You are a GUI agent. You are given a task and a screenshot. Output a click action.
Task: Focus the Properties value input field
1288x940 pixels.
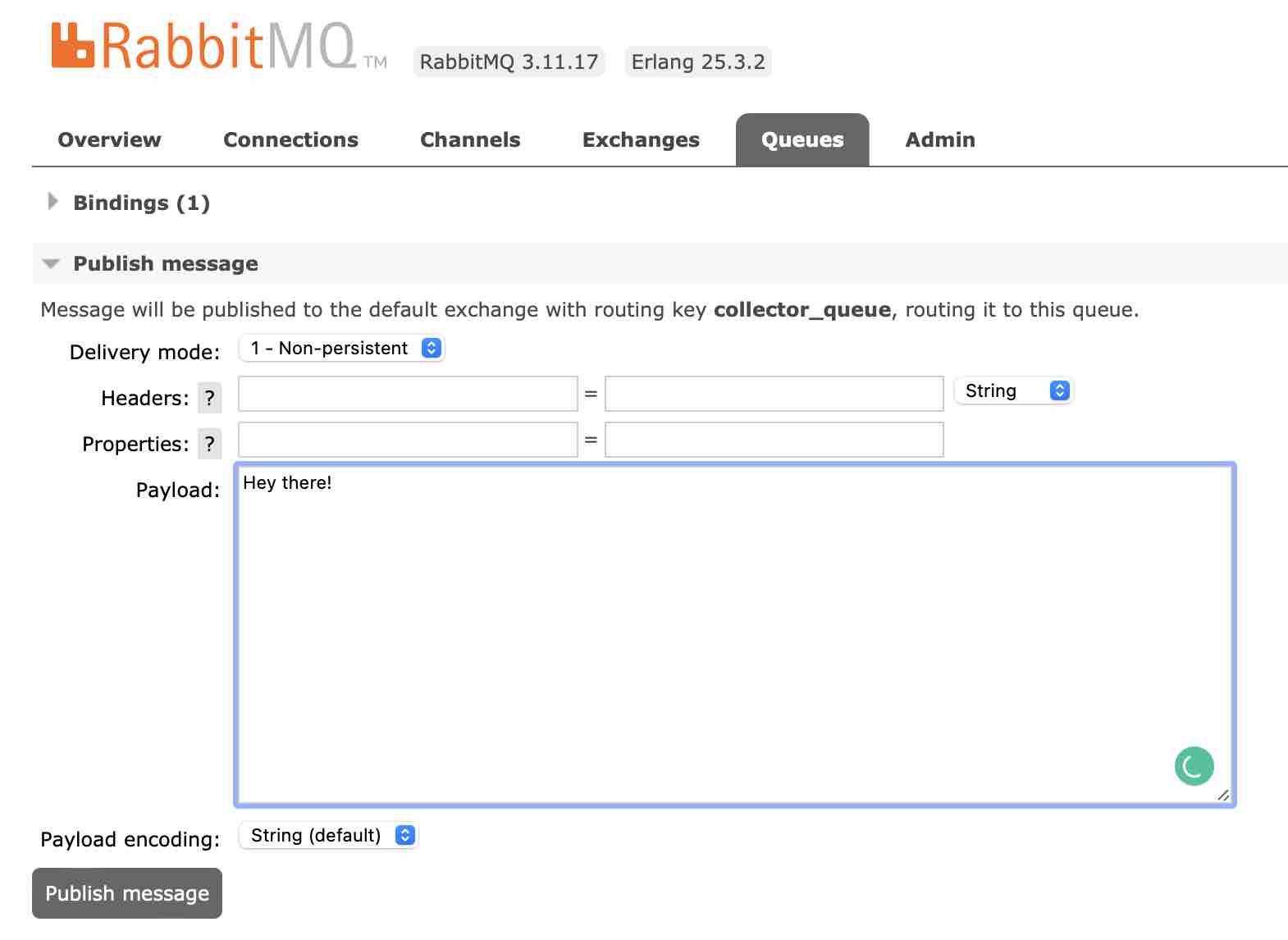[x=774, y=440]
